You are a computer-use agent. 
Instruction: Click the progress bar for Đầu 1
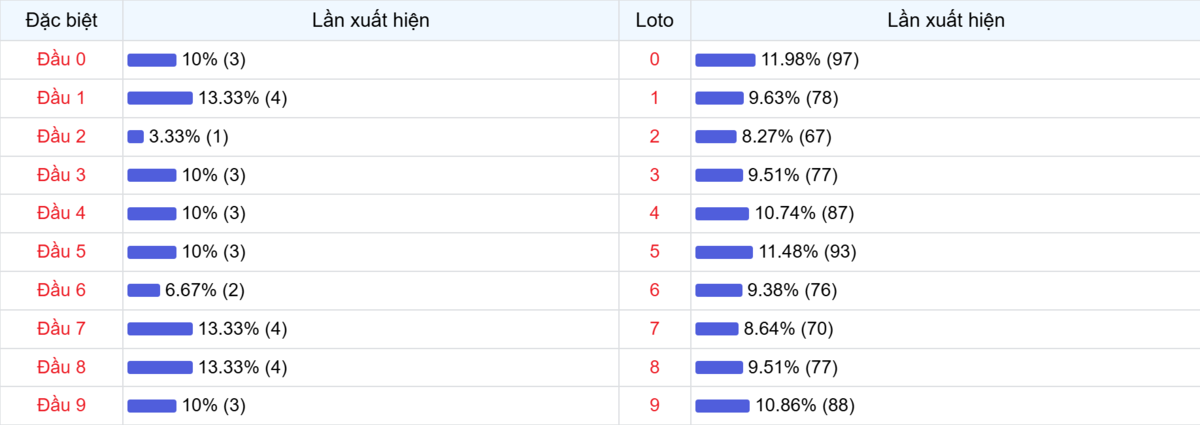pyautogui.click(x=160, y=98)
